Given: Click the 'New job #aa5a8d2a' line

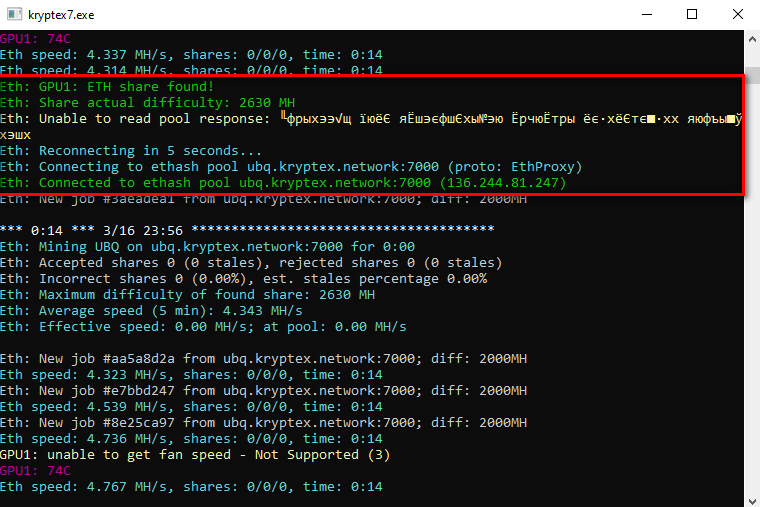Looking at the screenshot, I should pos(263,359).
